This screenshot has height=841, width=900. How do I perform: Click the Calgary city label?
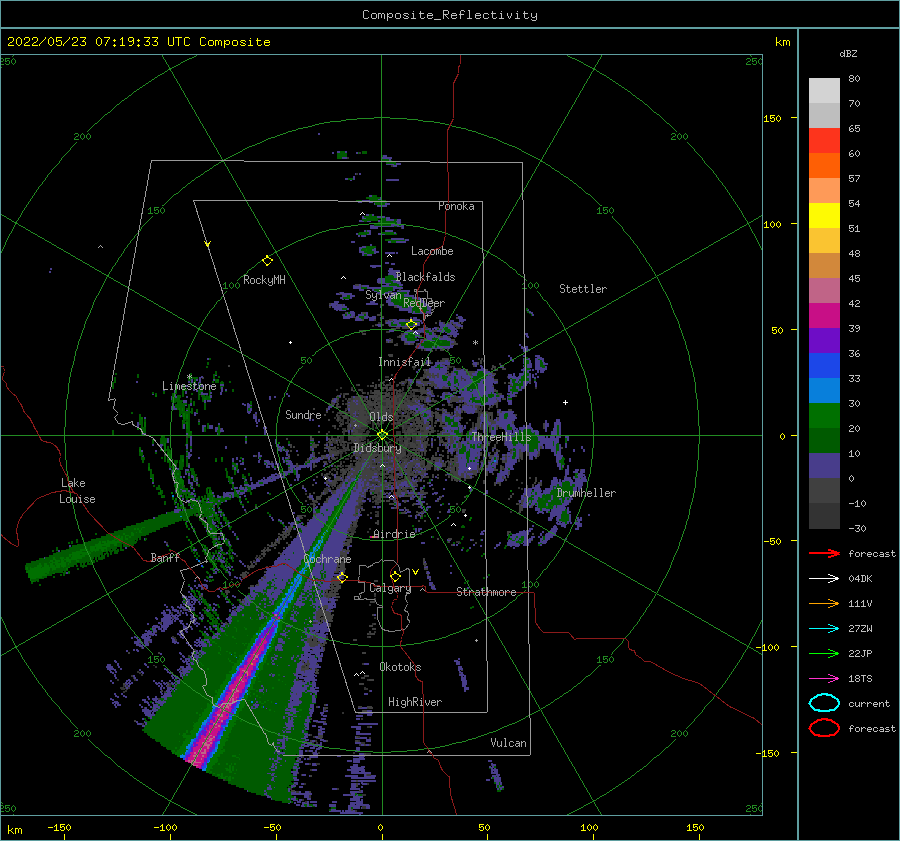(x=390, y=588)
